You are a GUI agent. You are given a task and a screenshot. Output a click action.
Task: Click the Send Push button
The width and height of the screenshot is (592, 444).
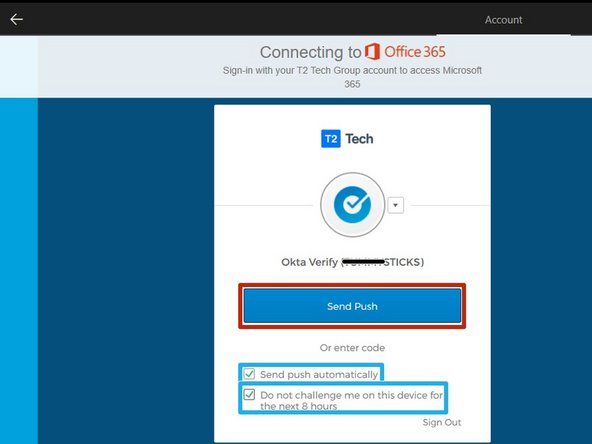click(x=352, y=306)
